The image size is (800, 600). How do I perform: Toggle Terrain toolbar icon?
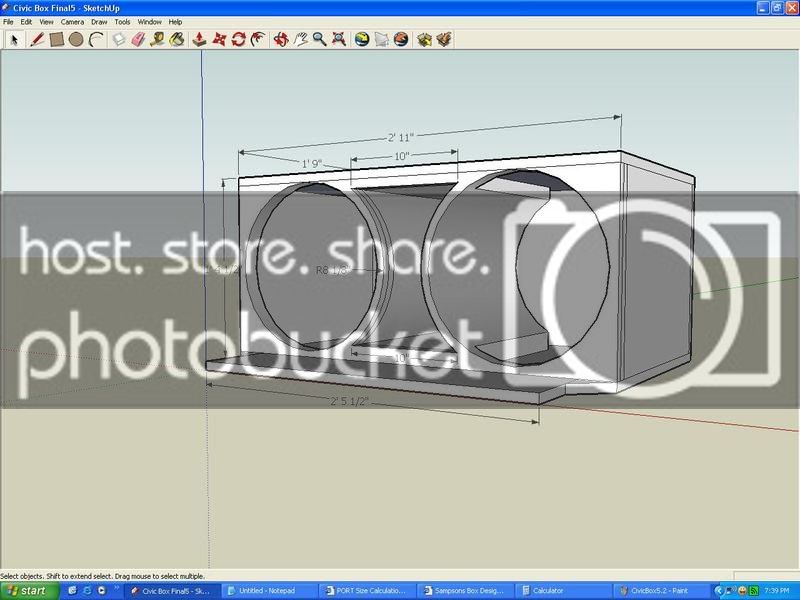pyautogui.click(x=382, y=39)
